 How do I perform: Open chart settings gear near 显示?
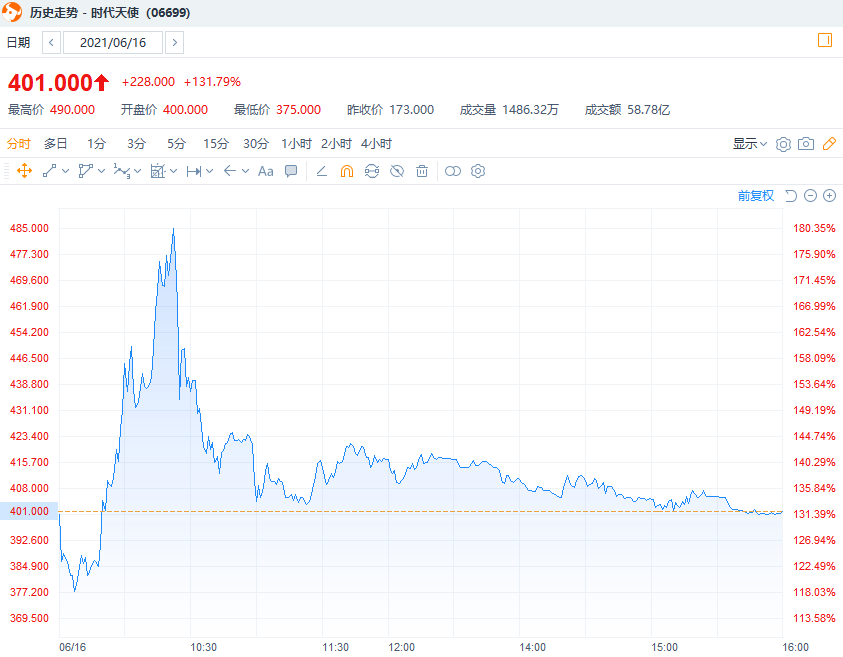783,144
